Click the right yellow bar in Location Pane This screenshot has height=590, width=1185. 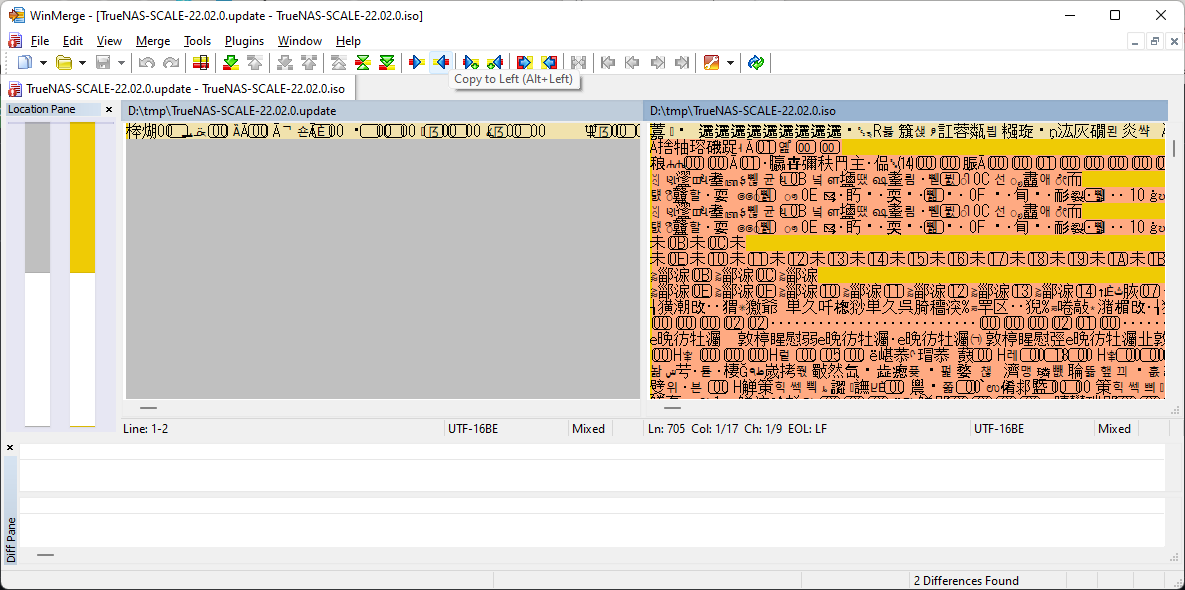82,197
